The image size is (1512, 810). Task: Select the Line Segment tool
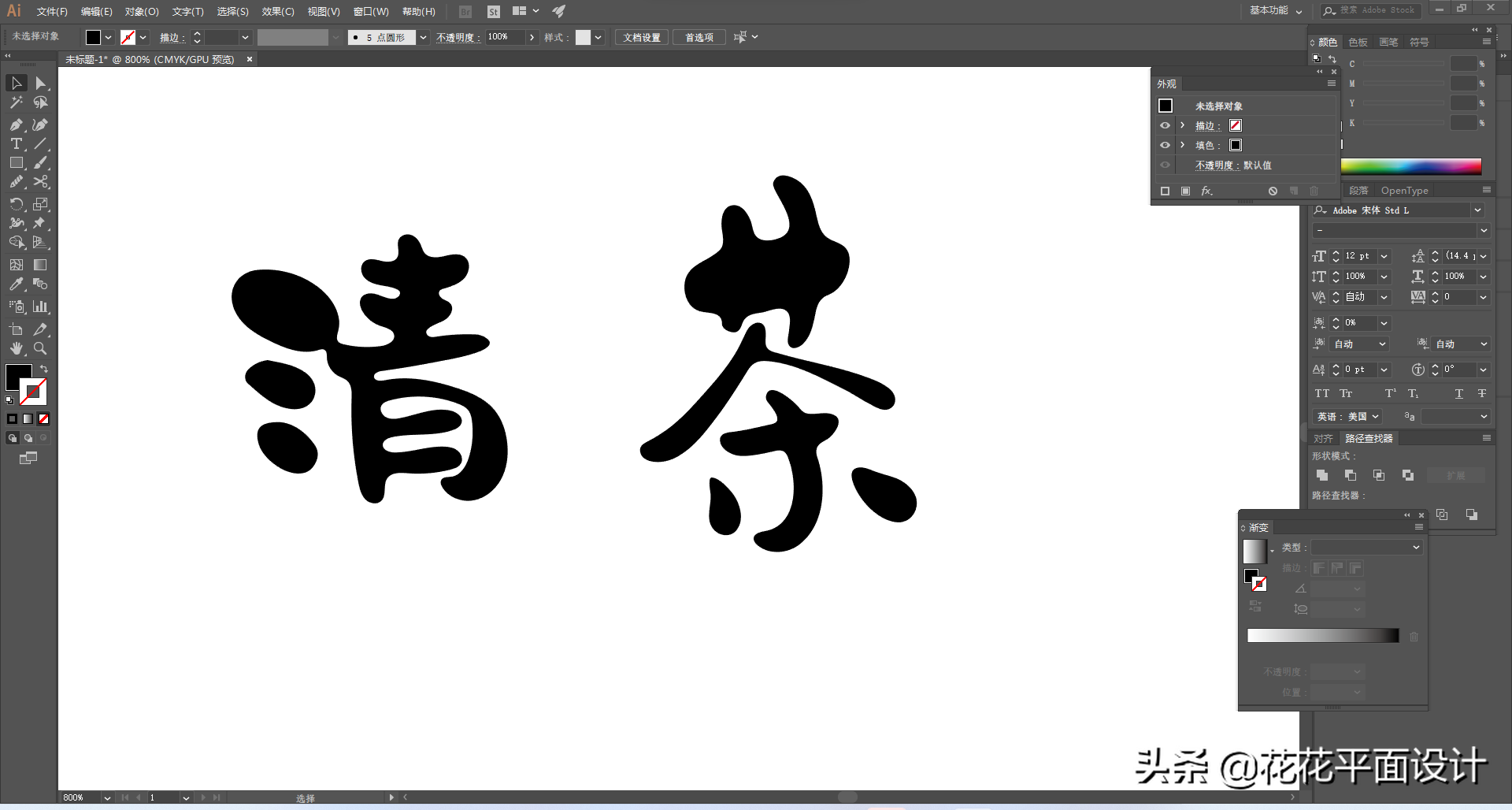41,143
